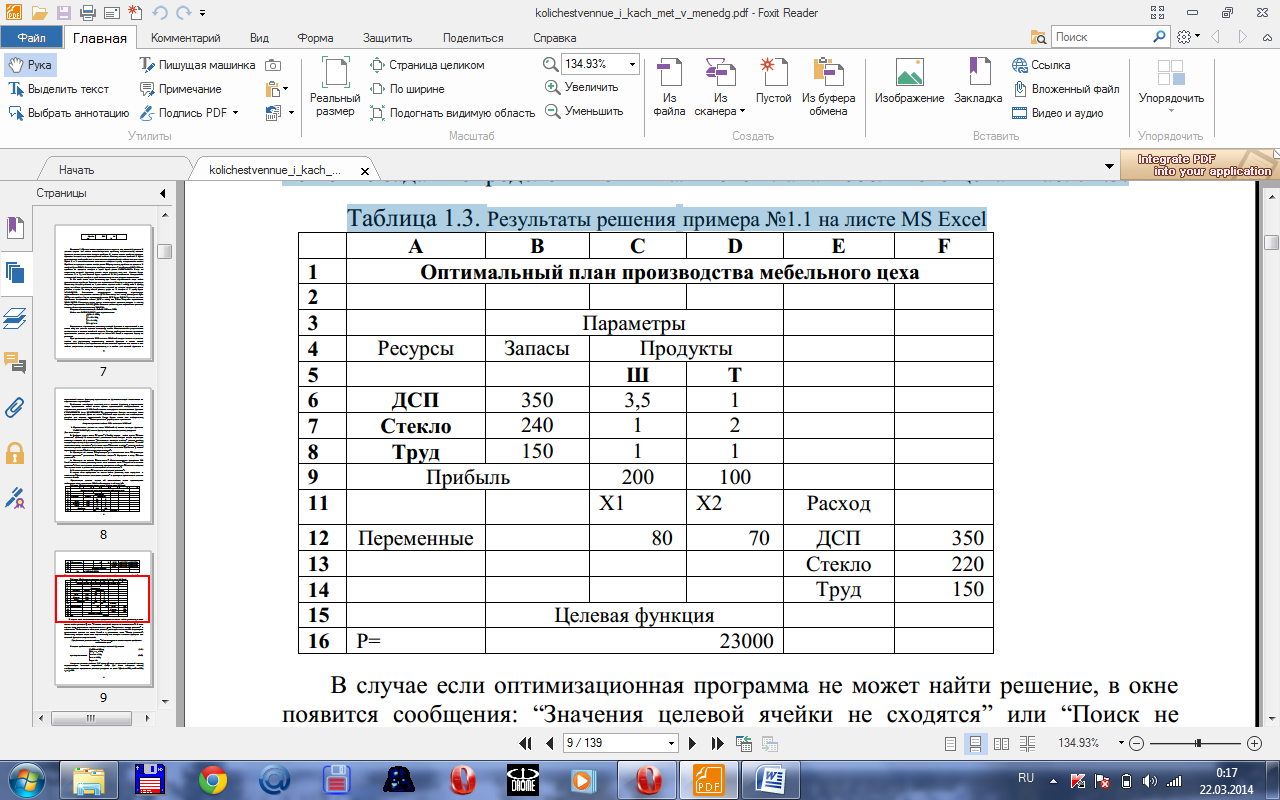Click the zoom-out minus beside slider

[x=1136, y=744]
